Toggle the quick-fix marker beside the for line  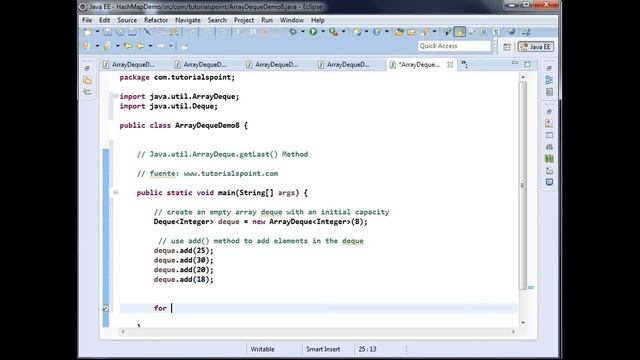click(x=105, y=308)
